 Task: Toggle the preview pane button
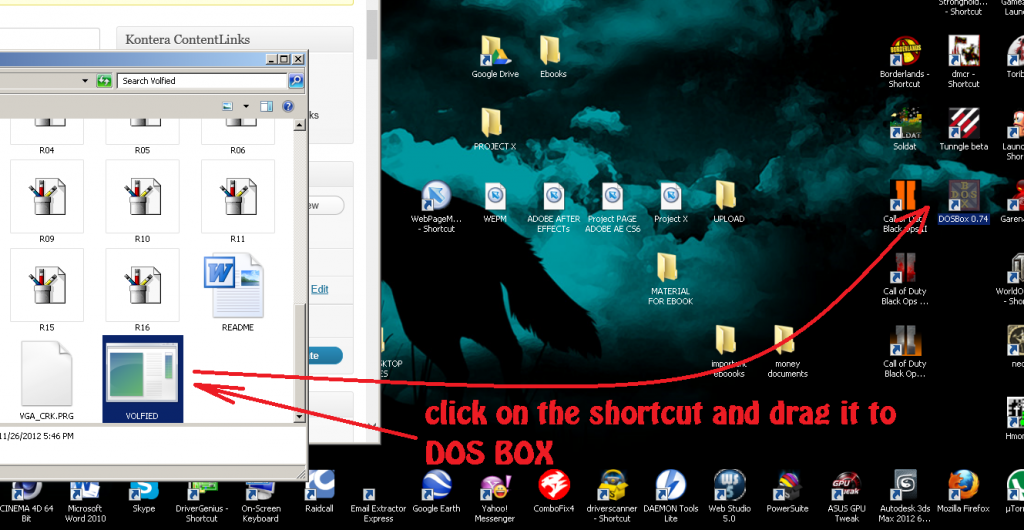[x=266, y=106]
